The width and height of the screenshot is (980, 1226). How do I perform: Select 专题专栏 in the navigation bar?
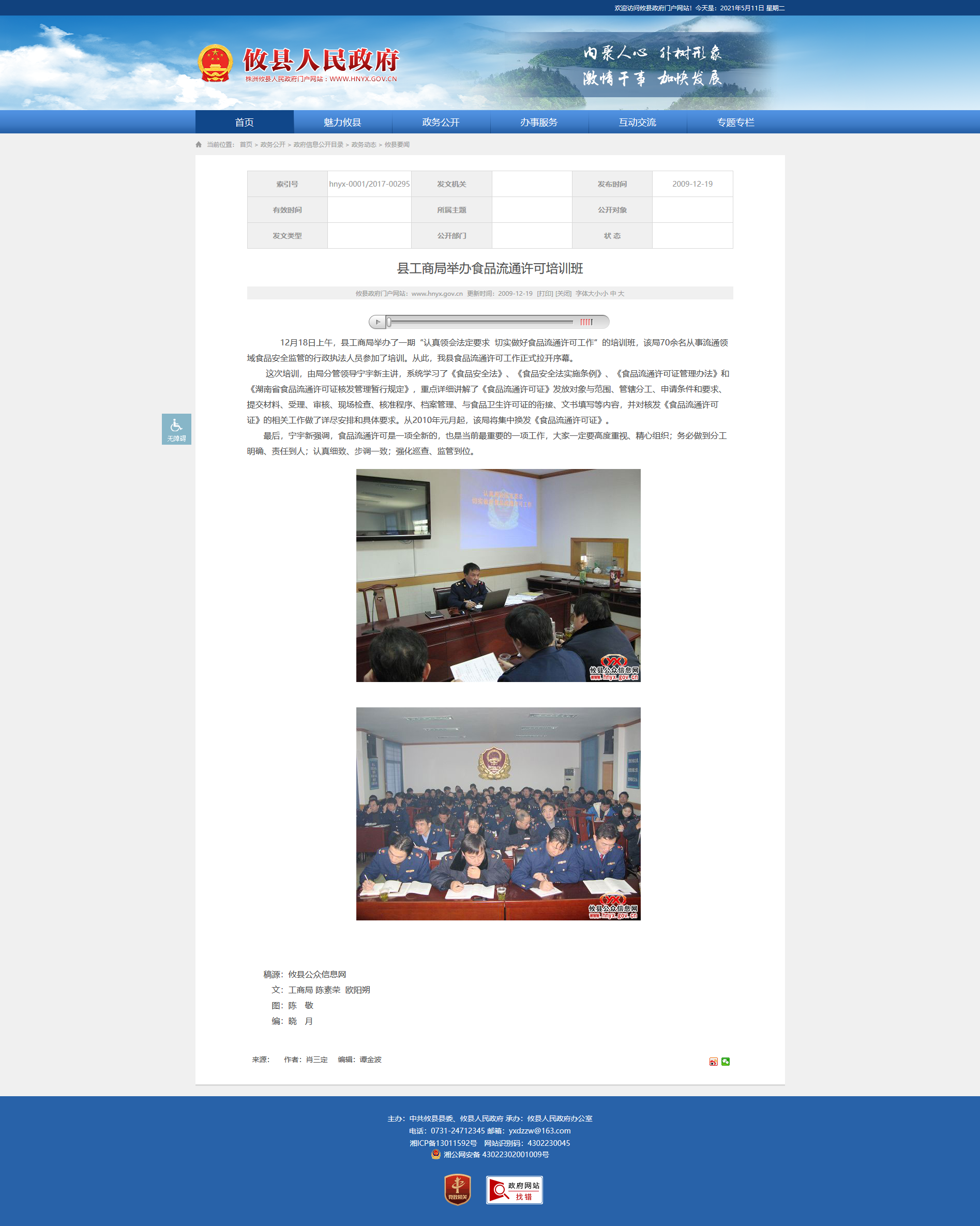(735, 122)
